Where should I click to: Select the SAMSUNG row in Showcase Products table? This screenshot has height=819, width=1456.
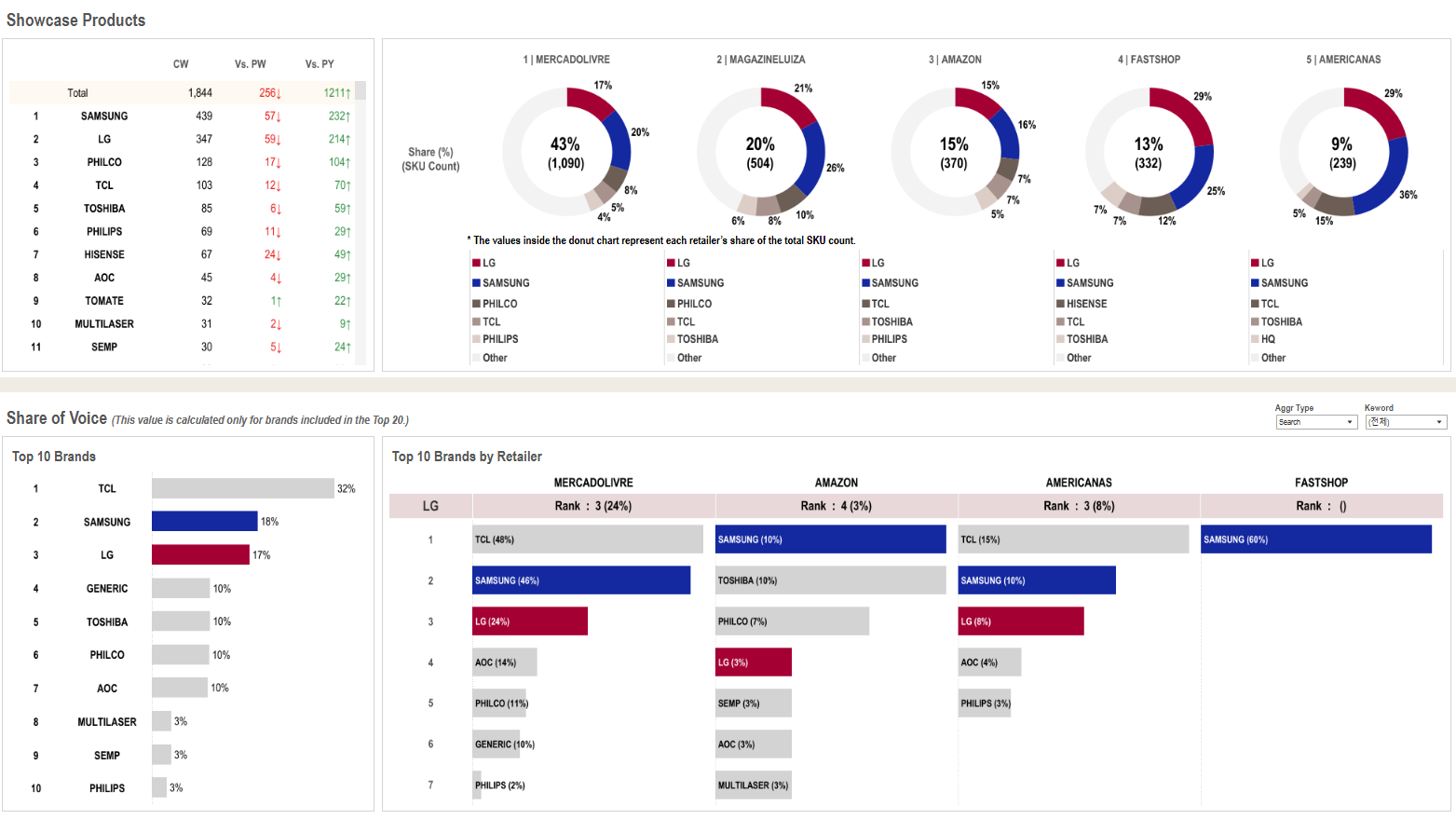pos(104,116)
